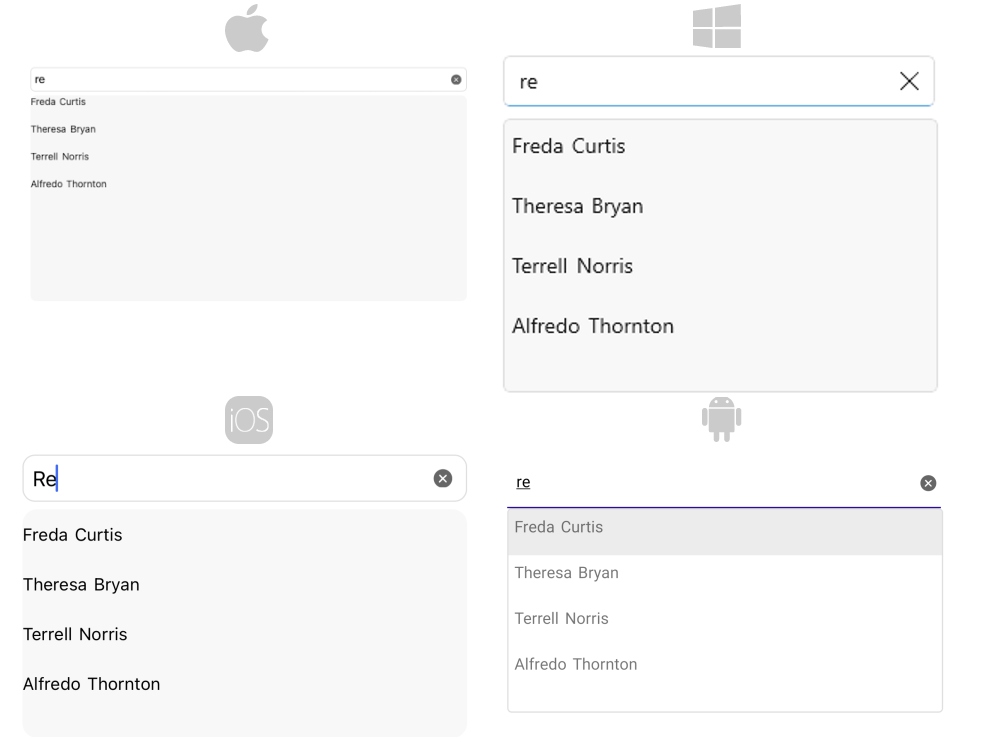This screenshot has height=750, width=1000.
Task: Click the clear icon in the macOS search field
Action: (x=457, y=79)
